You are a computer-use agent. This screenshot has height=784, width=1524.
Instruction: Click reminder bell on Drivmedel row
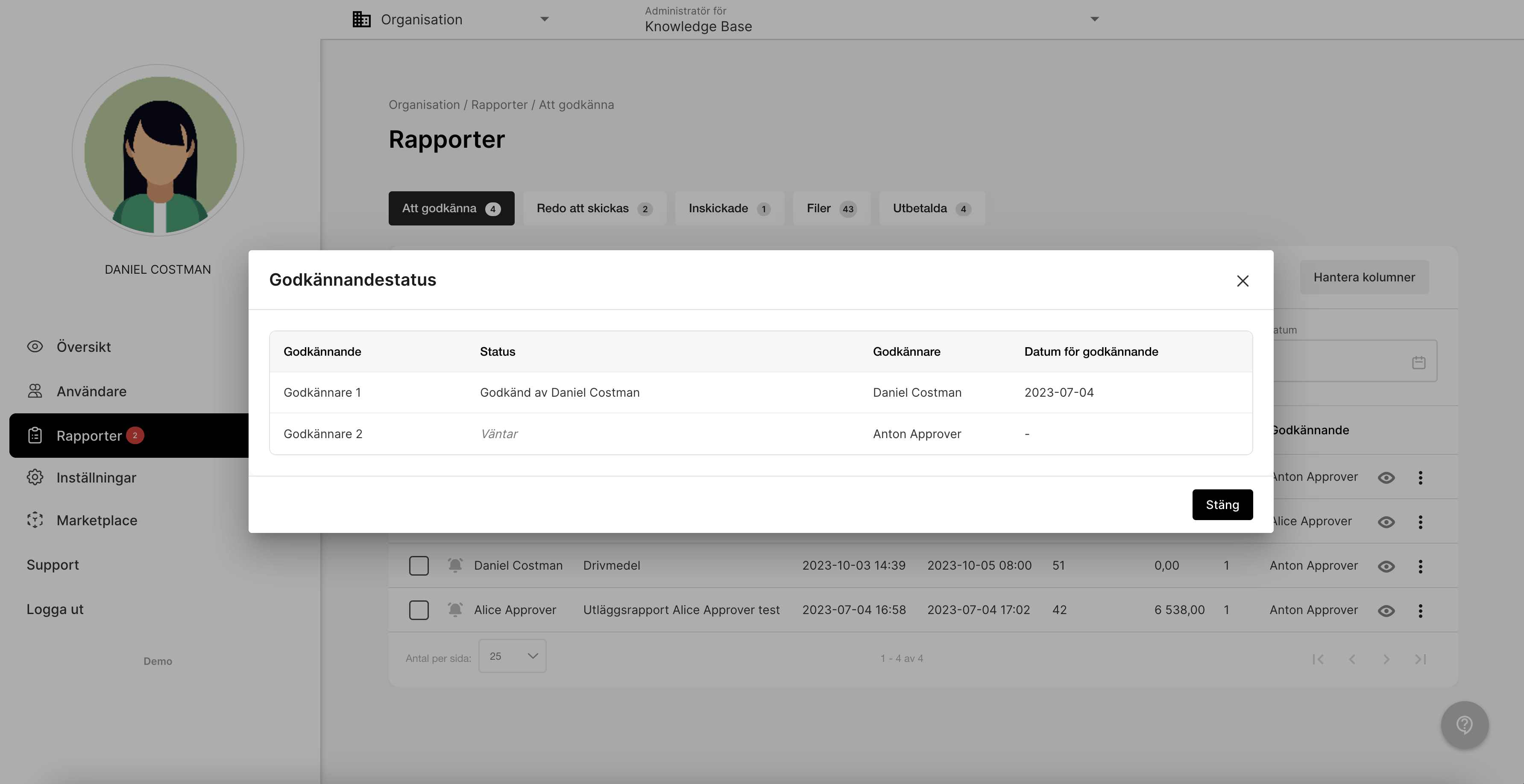[x=455, y=565]
